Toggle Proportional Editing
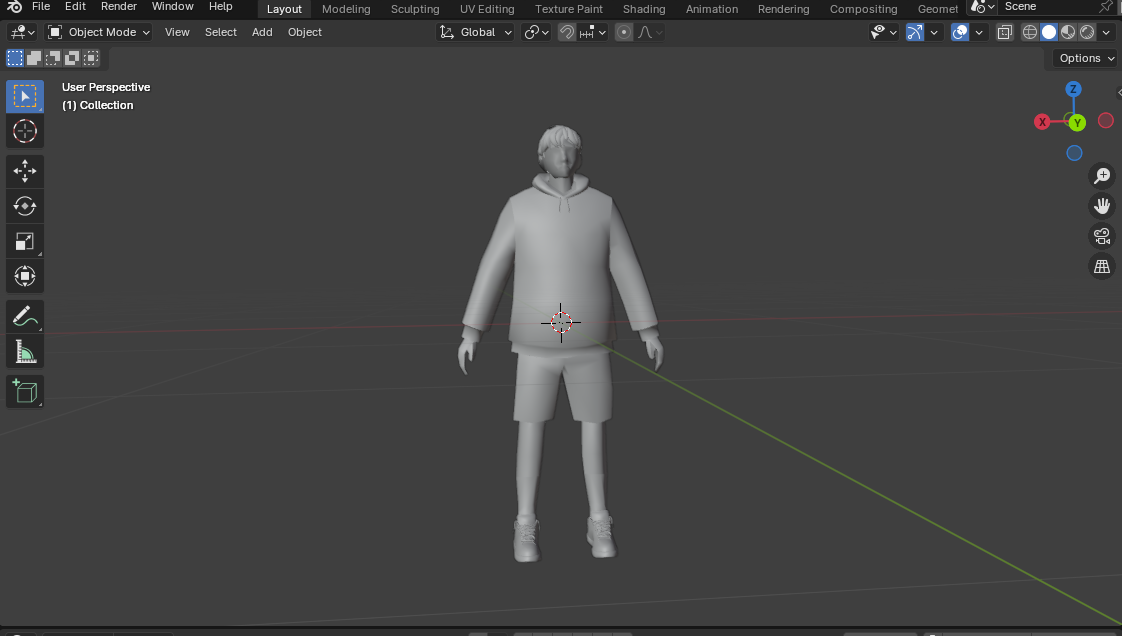The width and height of the screenshot is (1122, 636). pyautogui.click(x=624, y=32)
